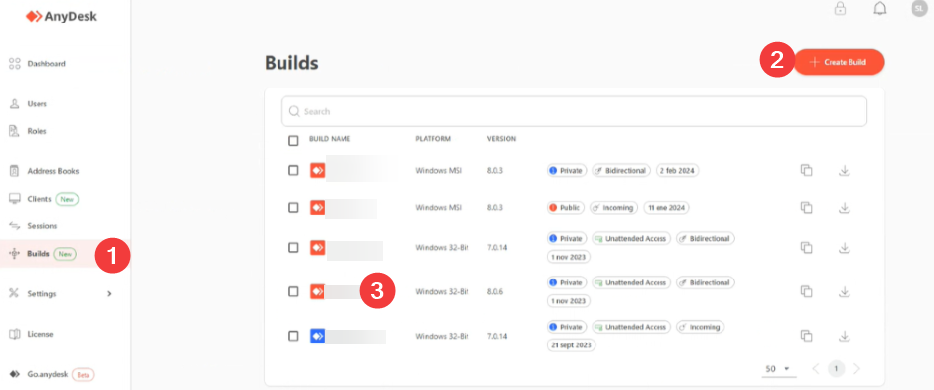Screen dimensions: 934x390
Task: Select all builds with header checkbox
Action: (x=293, y=141)
